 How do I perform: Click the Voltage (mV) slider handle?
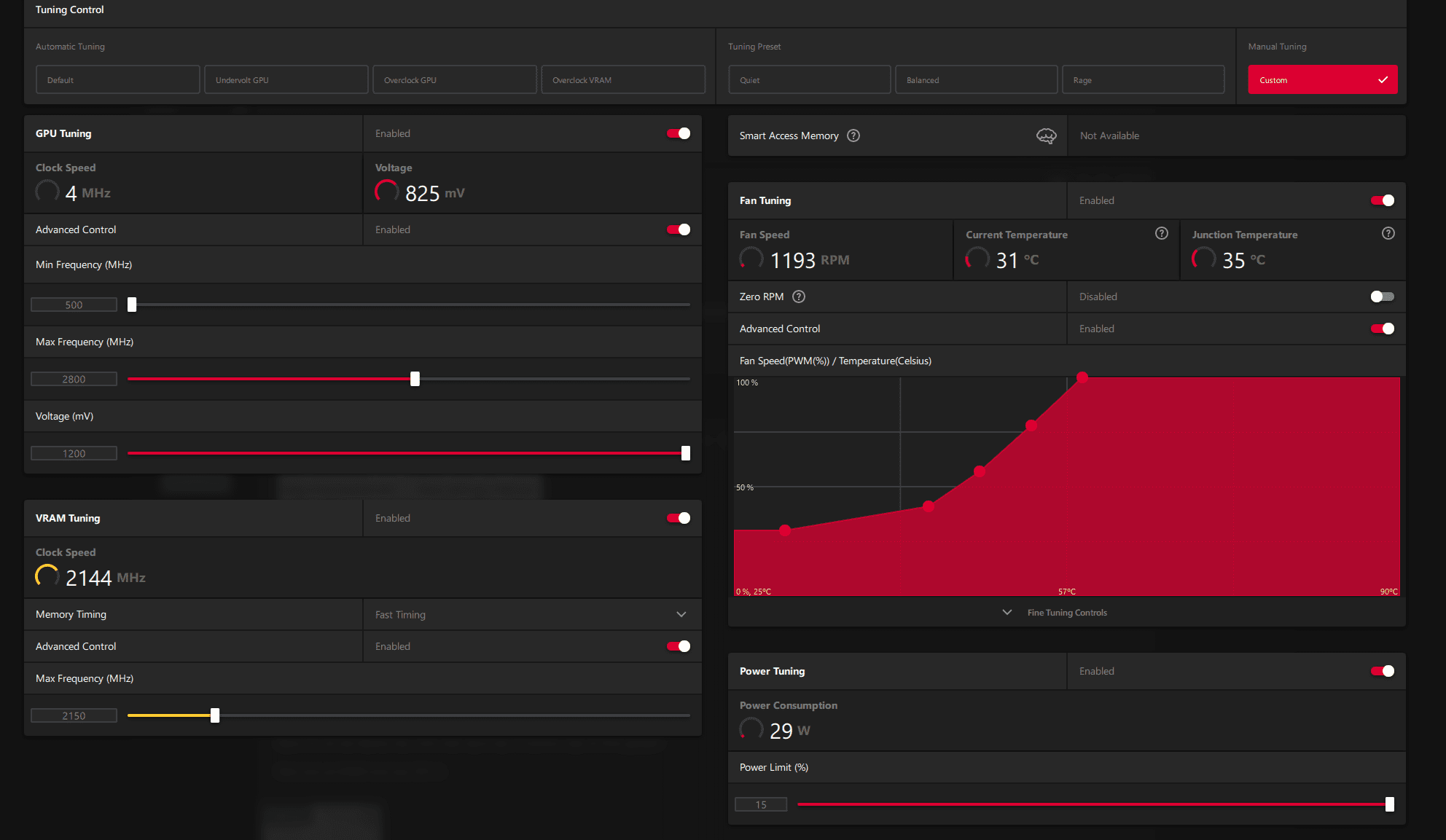686,453
